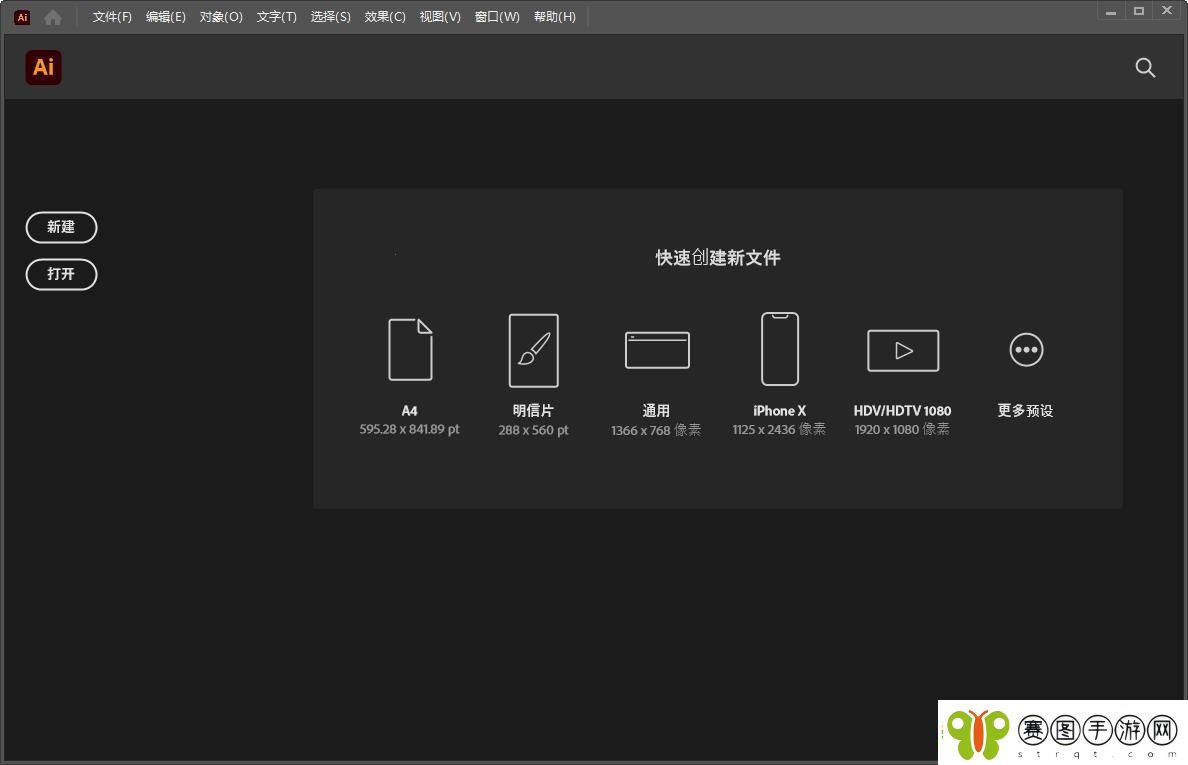
Task: Choose the 通用 web preset icon
Action: click(x=657, y=350)
